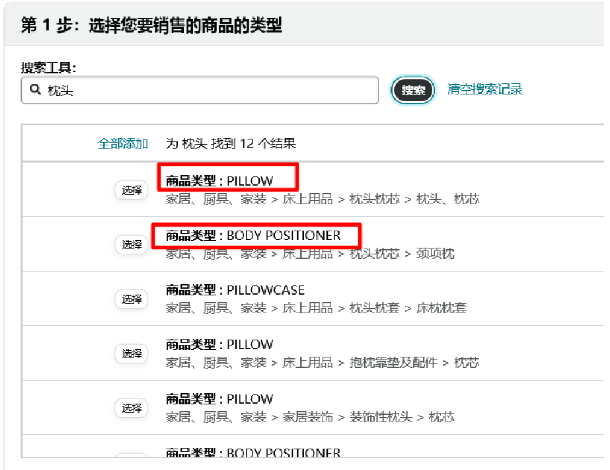This screenshot has height=470, width=610.
Task: Click the 搜索 search button
Action: click(413, 90)
